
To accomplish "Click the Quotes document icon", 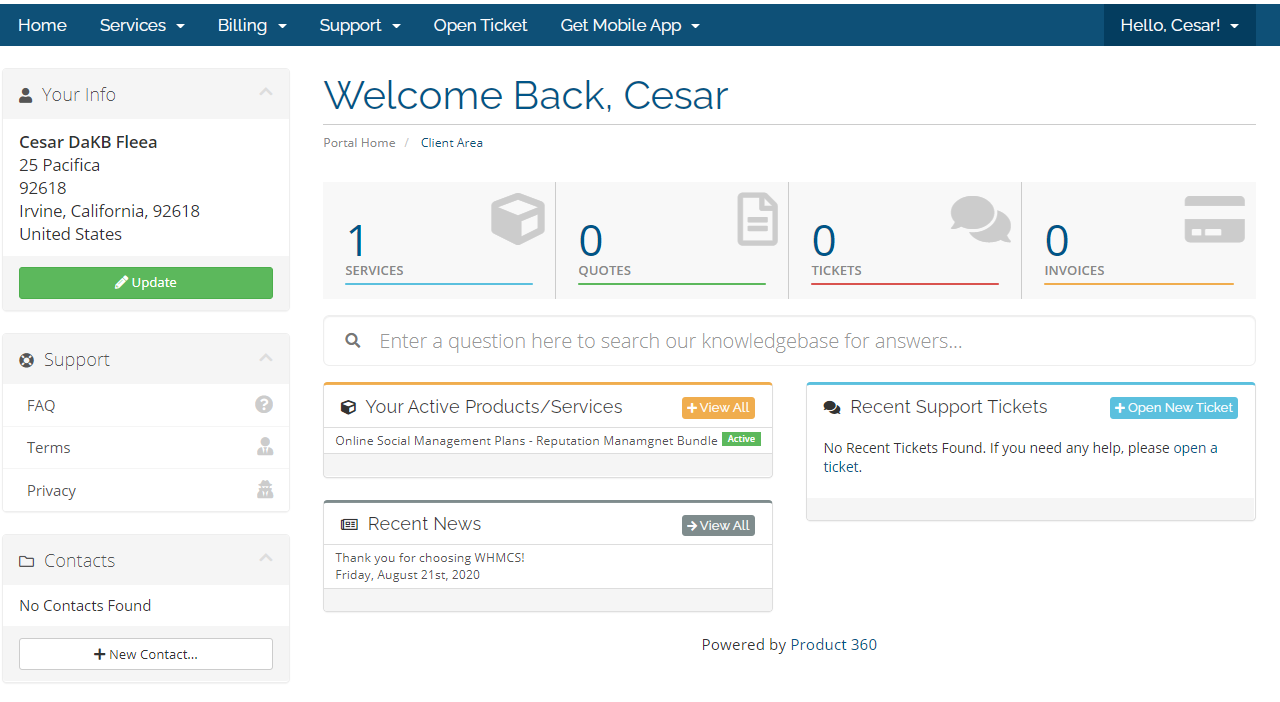I will [x=758, y=219].
